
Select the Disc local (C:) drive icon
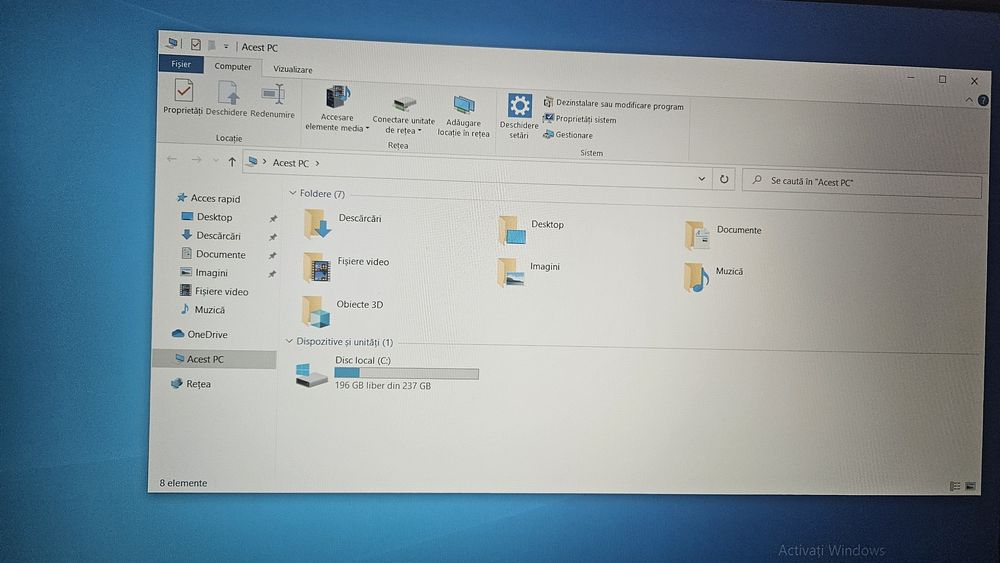click(311, 375)
